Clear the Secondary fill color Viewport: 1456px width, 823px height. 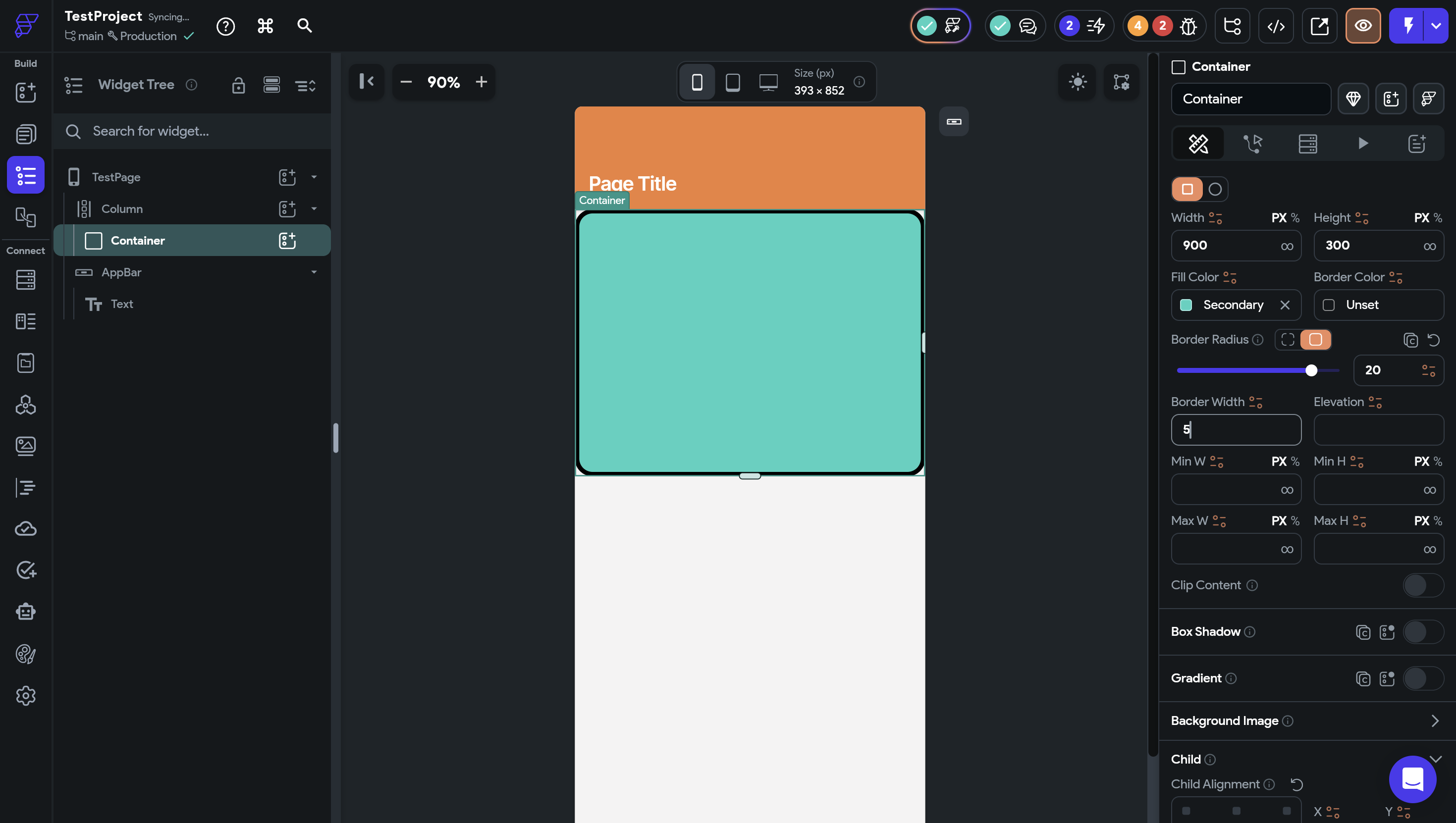point(1285,305)
